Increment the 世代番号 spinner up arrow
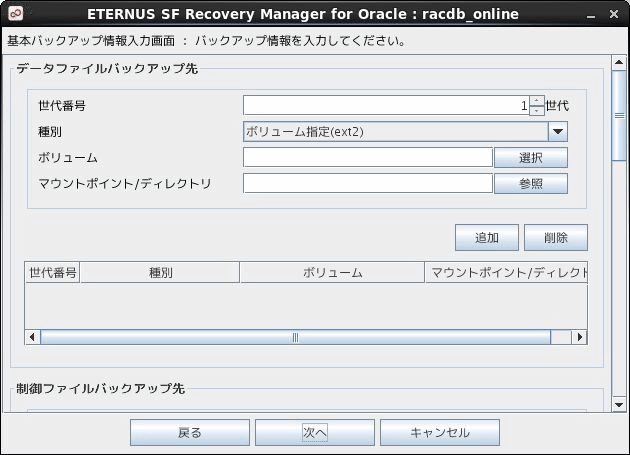 click(x=537, y=100)
